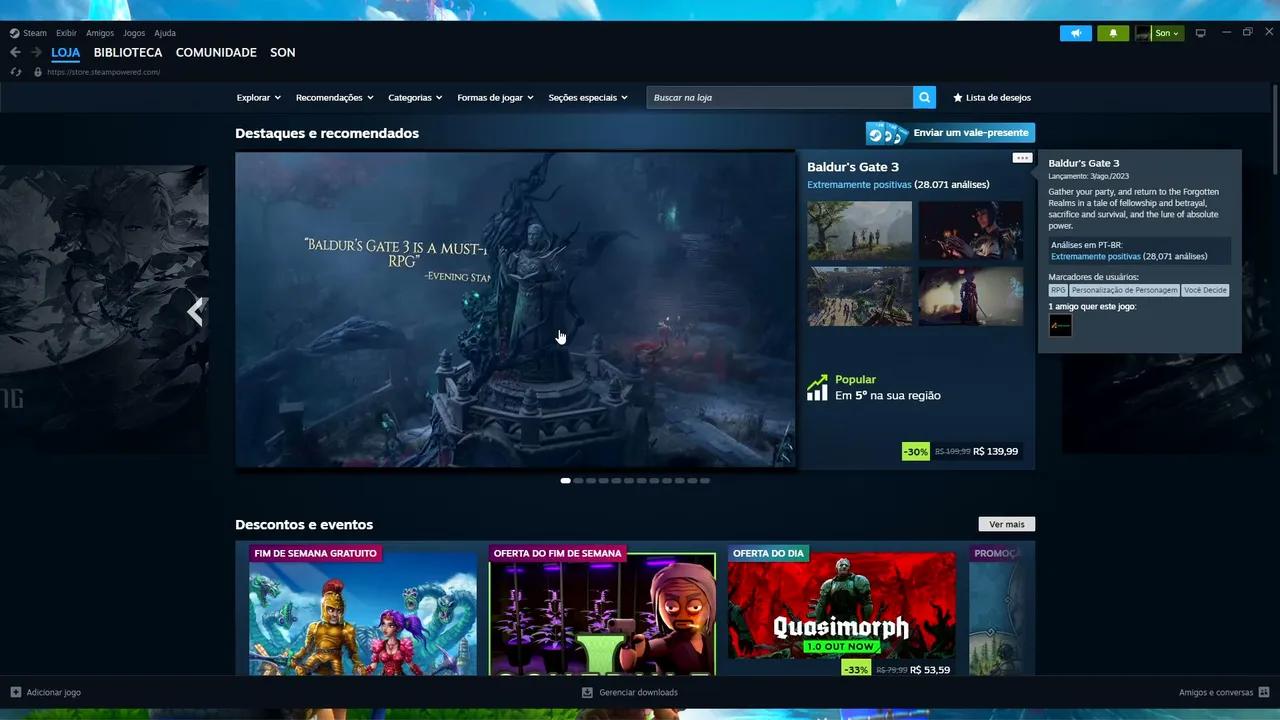Click the Buscar na loja search field
The height and width of the screenshot is (720, 1280).
pos(780,97)
